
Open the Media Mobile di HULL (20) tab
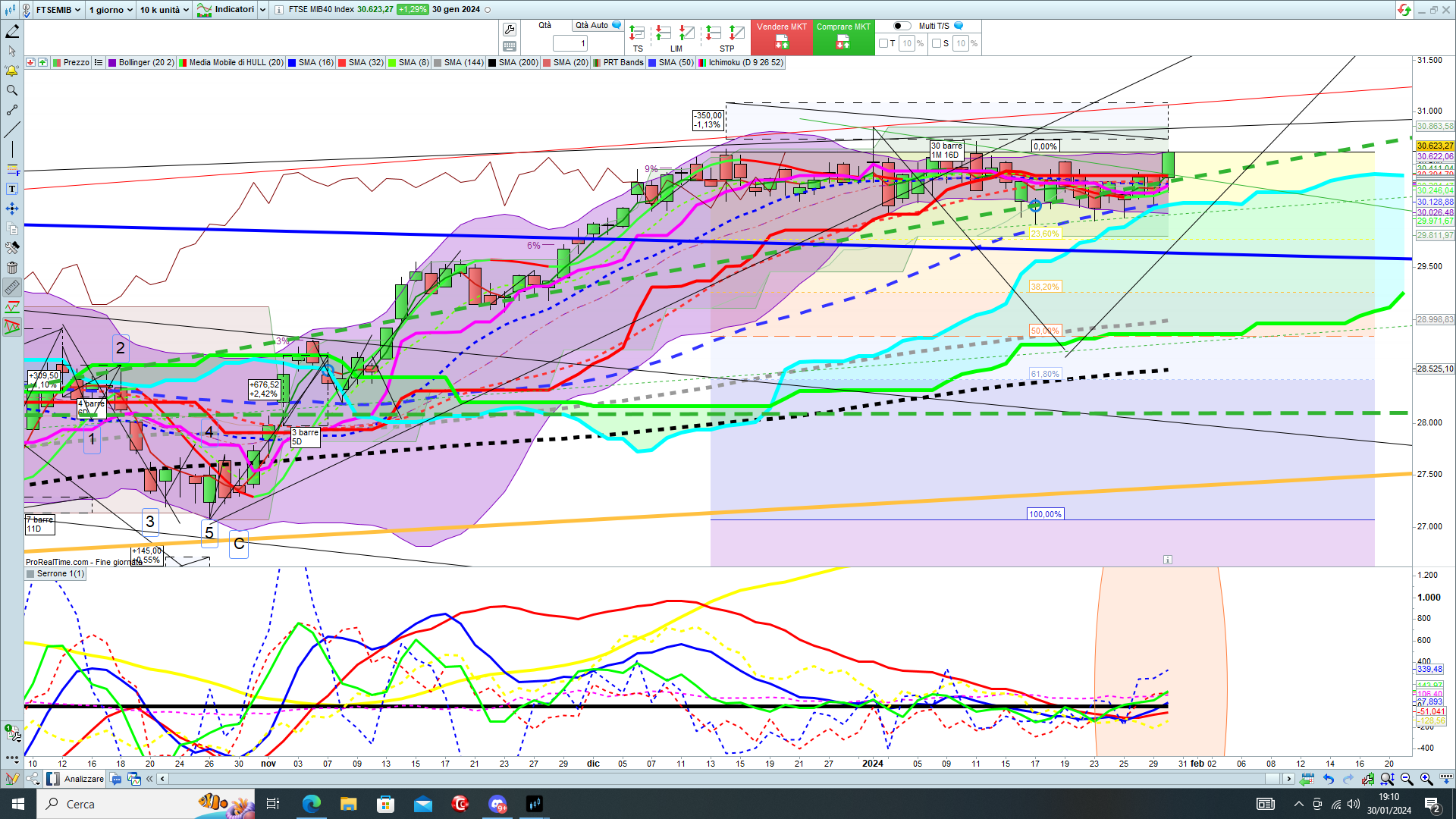click(x=231, y=62)
